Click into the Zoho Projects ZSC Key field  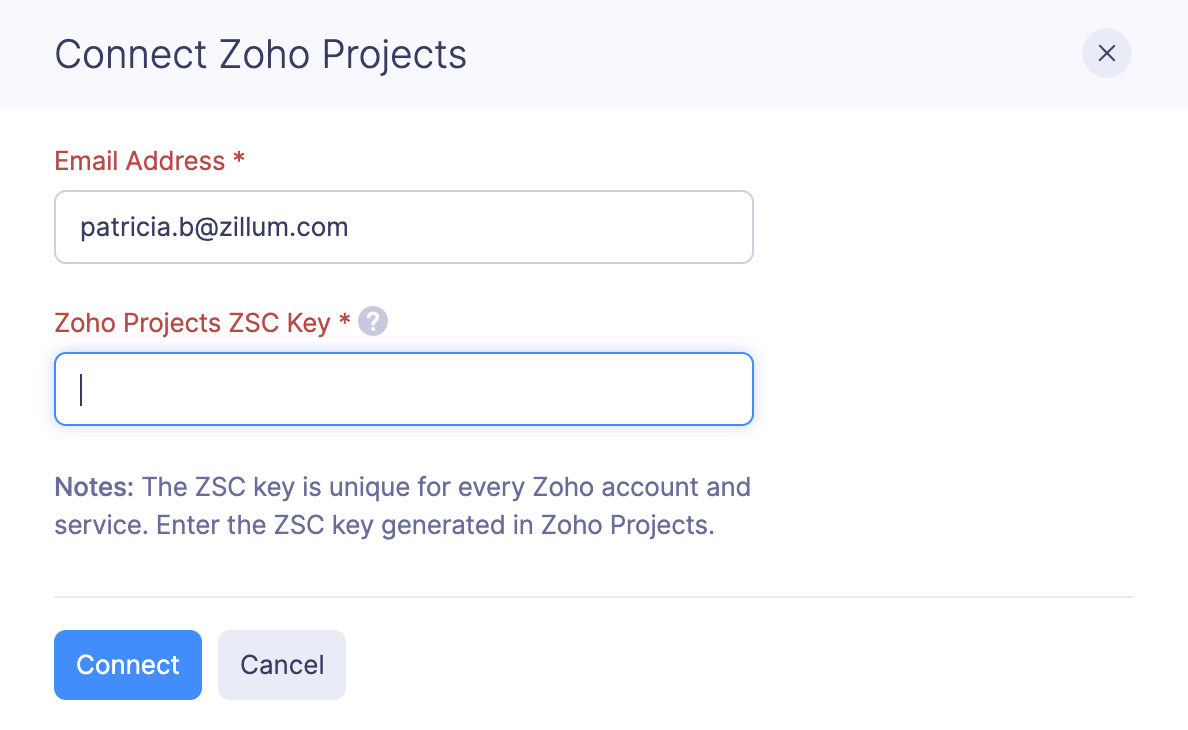point(403,389)
